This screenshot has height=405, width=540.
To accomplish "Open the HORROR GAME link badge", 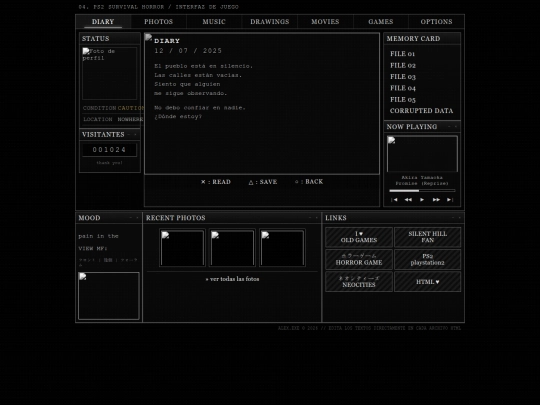I will [x=359, y=259].
